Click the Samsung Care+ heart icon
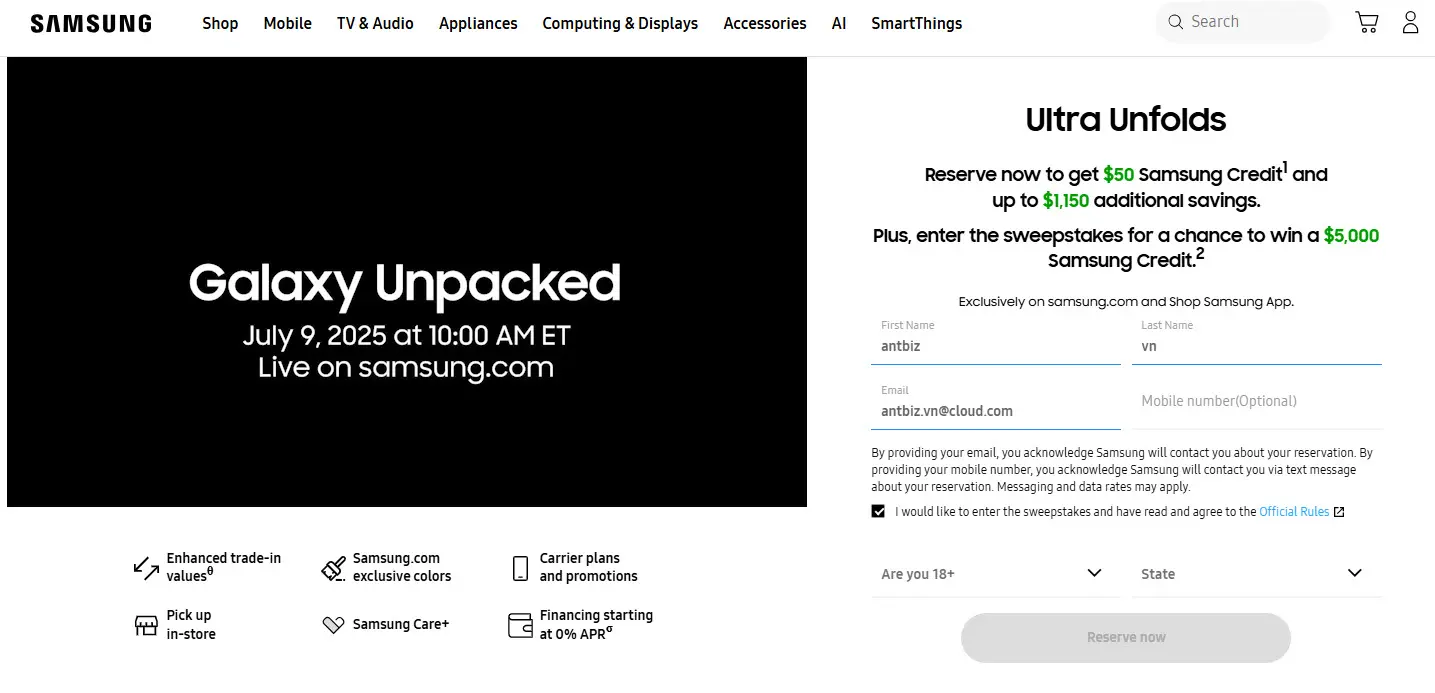The height and width of the screenshot is (693, 1435). (333, 624)
